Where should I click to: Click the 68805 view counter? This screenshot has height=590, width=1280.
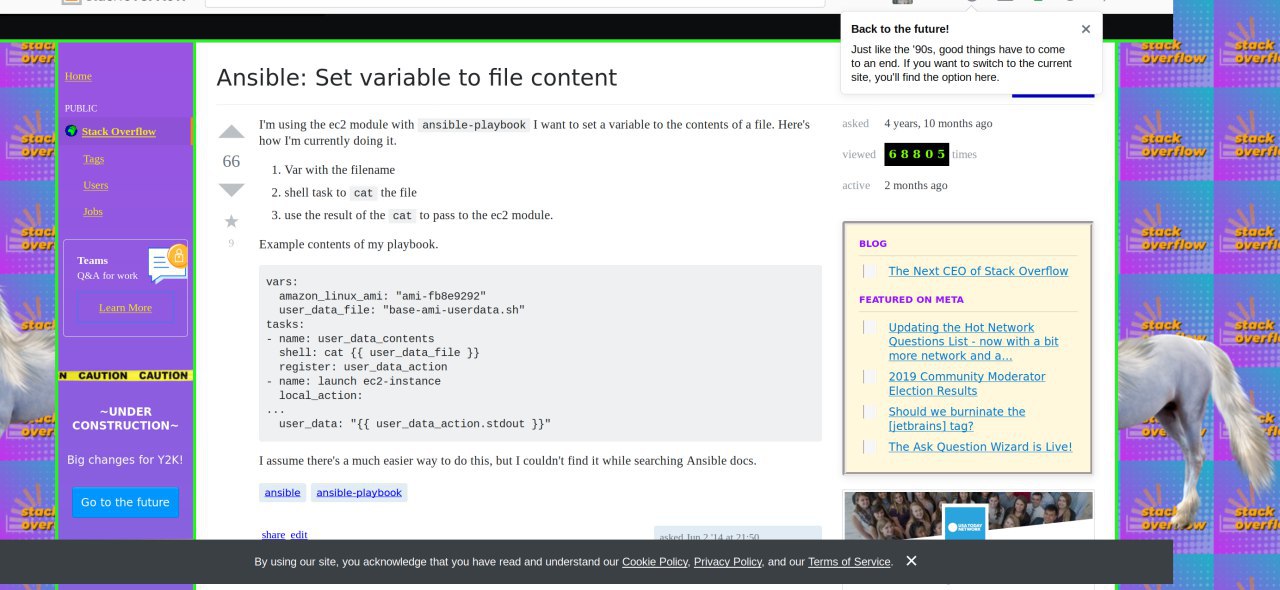coord(916,154)
